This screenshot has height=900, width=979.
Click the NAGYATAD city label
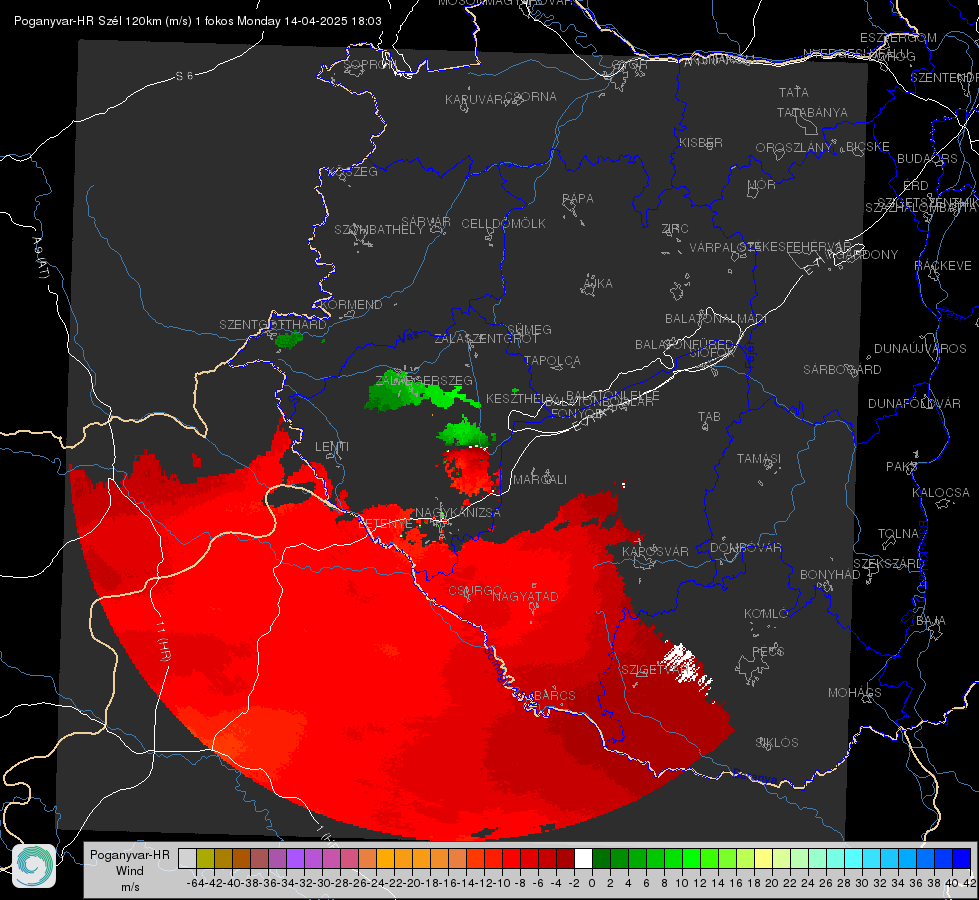point(525,596)
